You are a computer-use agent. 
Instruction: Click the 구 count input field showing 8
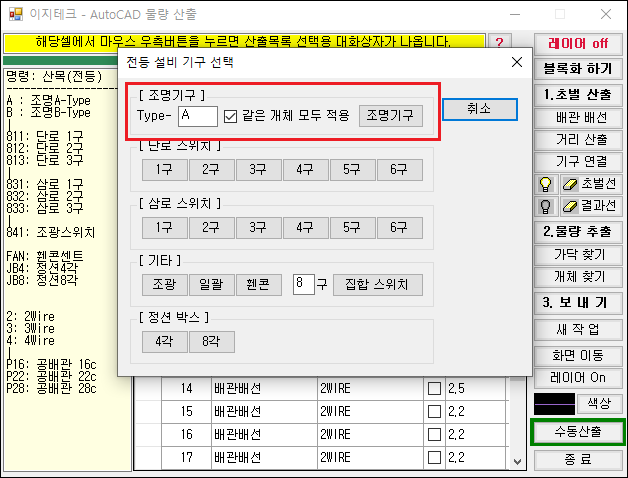pos(303,284)
